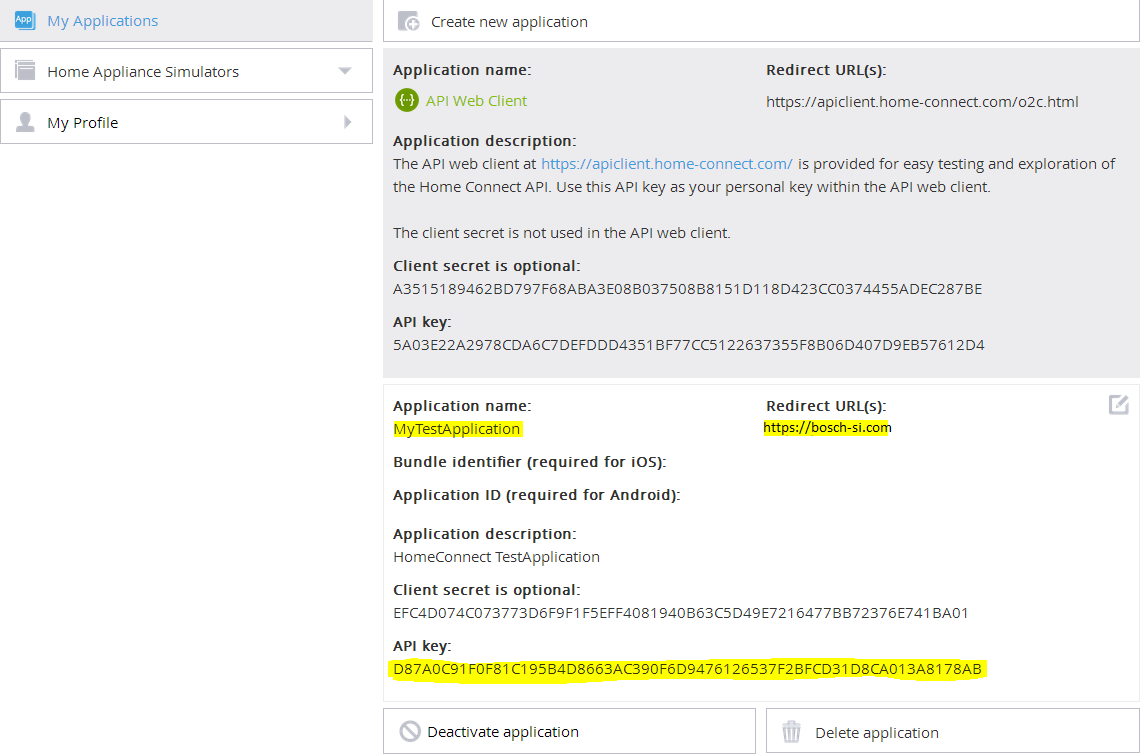Open the edit icon for MyTestApplication

[1118, 405]
